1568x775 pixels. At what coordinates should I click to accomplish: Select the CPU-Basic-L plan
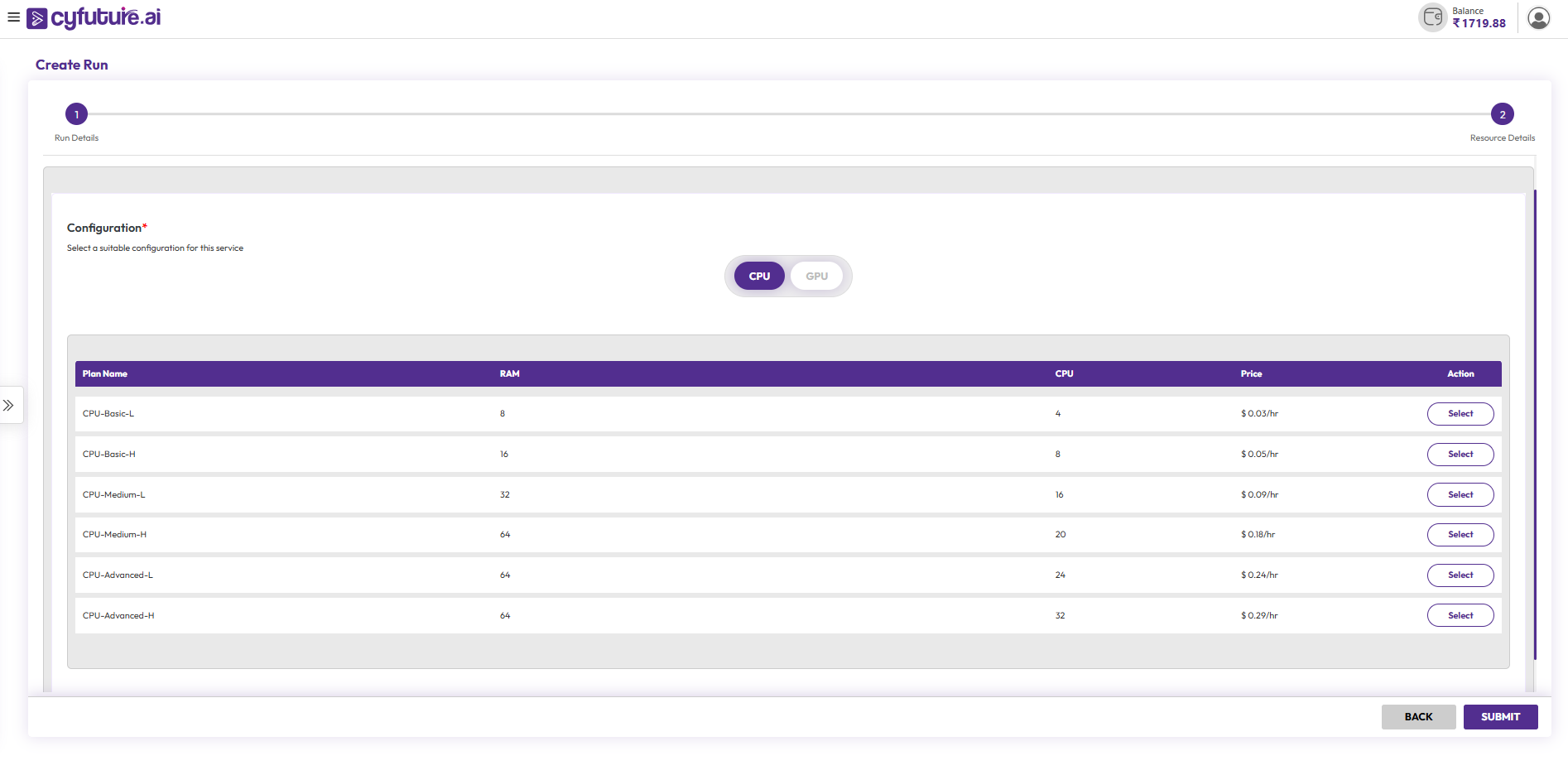1460,414
